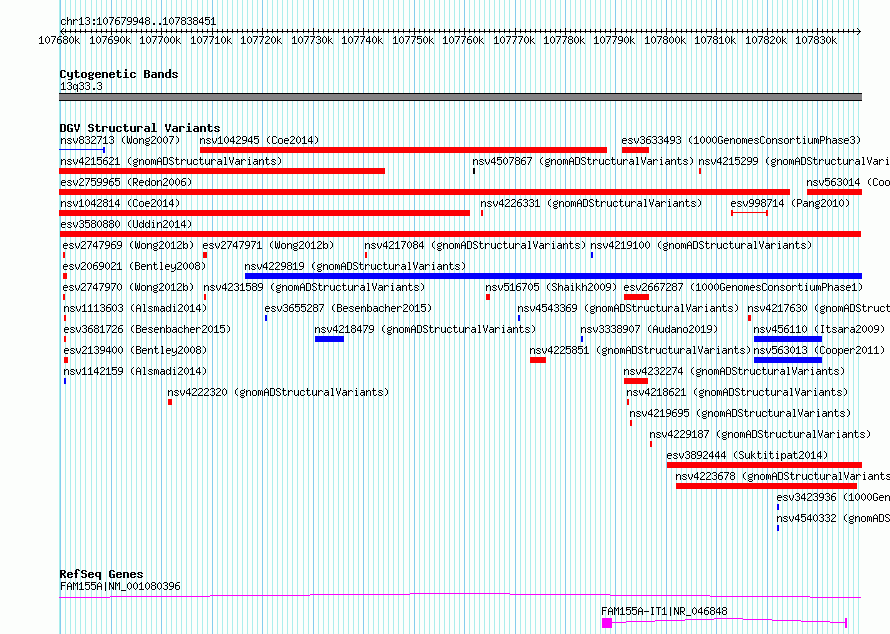Click the blue bar under nsv563013

(788, 360)
